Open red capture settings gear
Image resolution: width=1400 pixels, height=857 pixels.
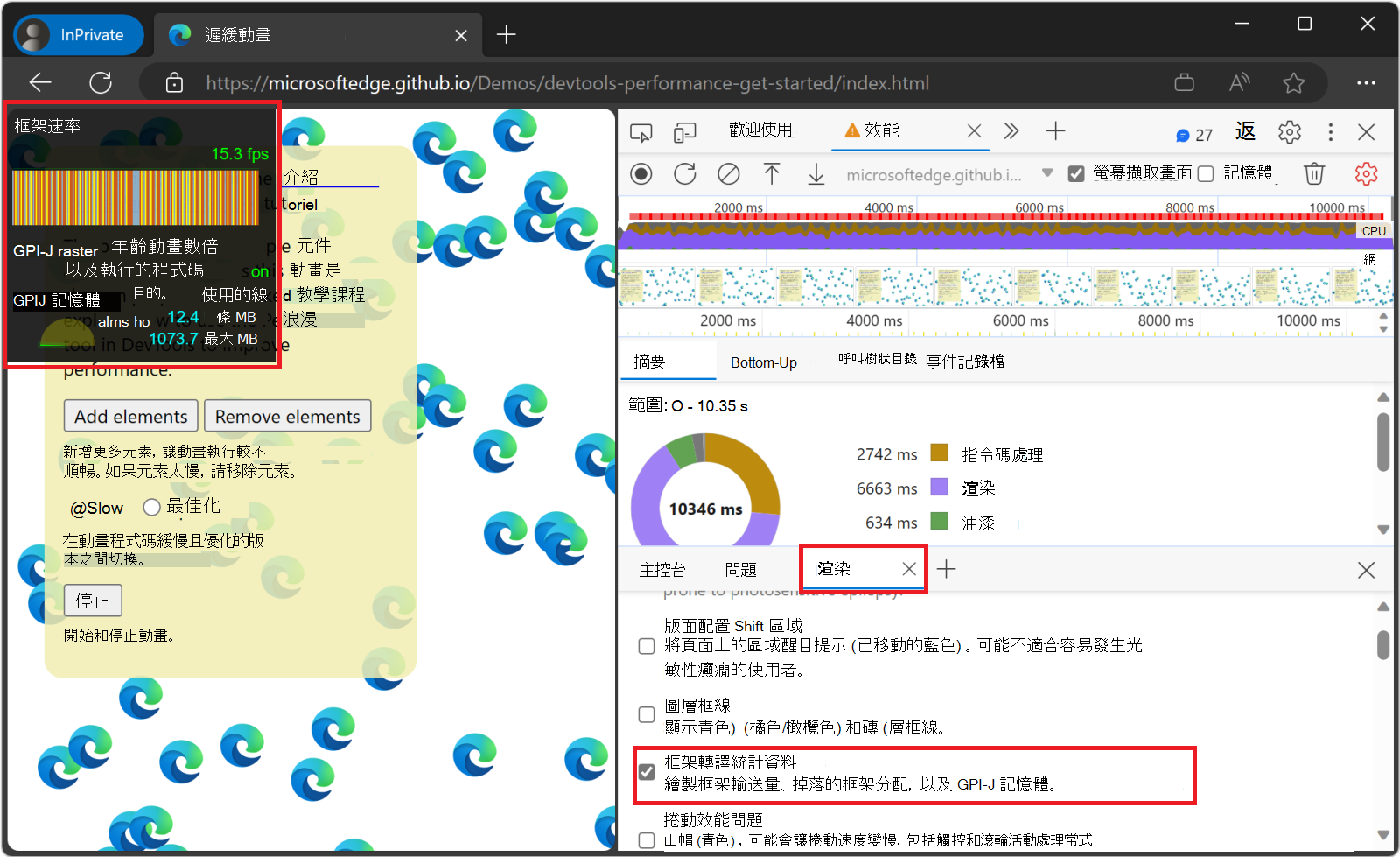(1366, 173)
